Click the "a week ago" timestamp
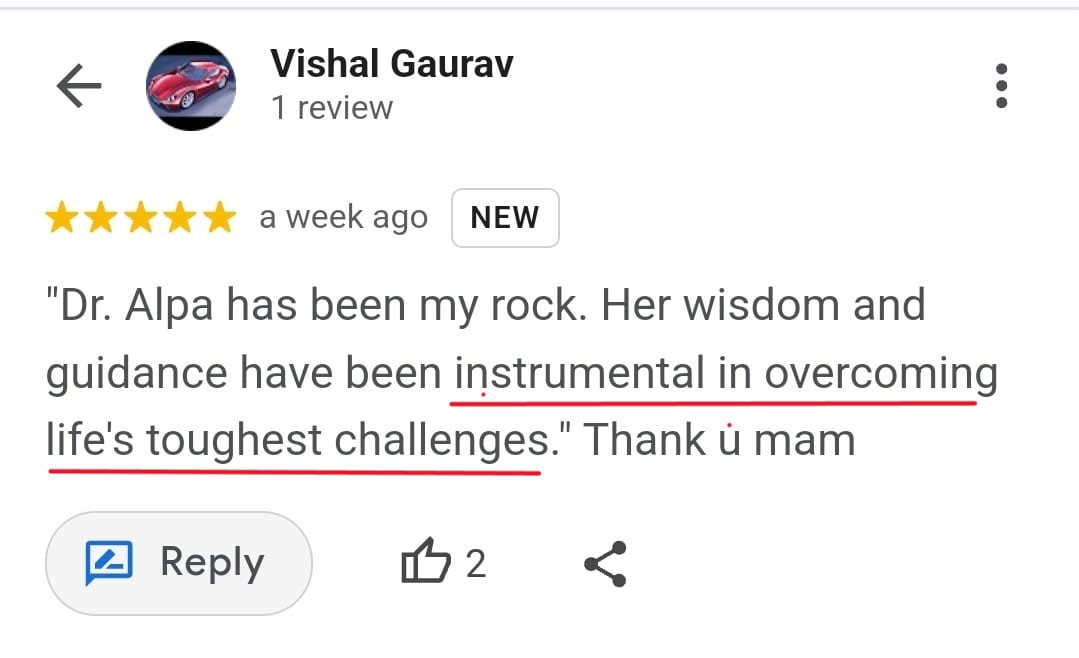 (x=343, y=218)
